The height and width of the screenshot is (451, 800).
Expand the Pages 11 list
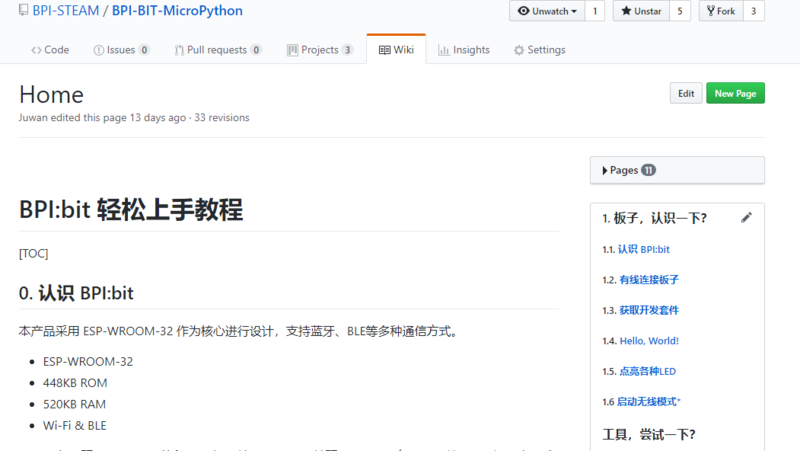click(677, 170)
